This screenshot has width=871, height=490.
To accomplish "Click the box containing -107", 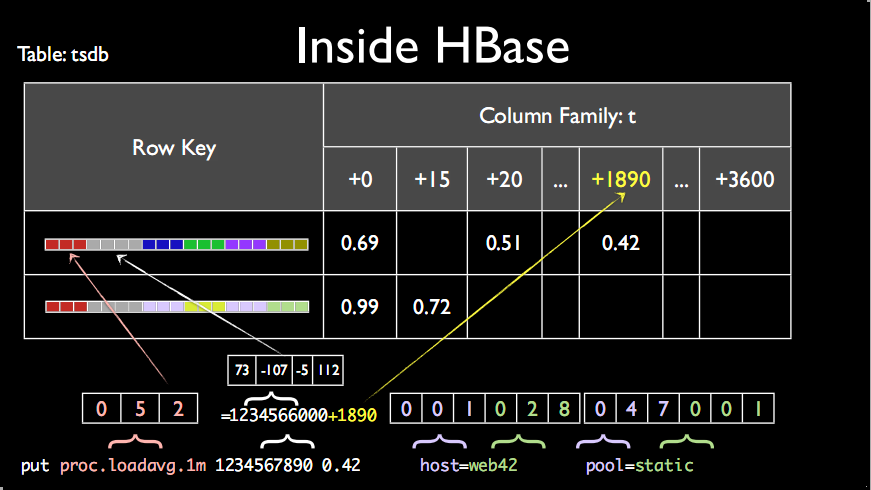I will [x=274, y=370].
